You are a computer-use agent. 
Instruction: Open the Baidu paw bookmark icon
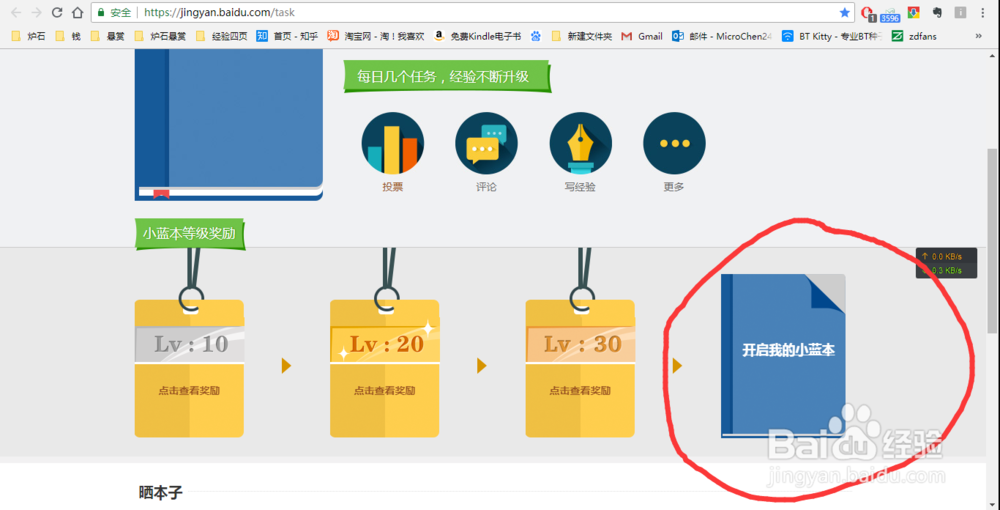tap(536, 36)
